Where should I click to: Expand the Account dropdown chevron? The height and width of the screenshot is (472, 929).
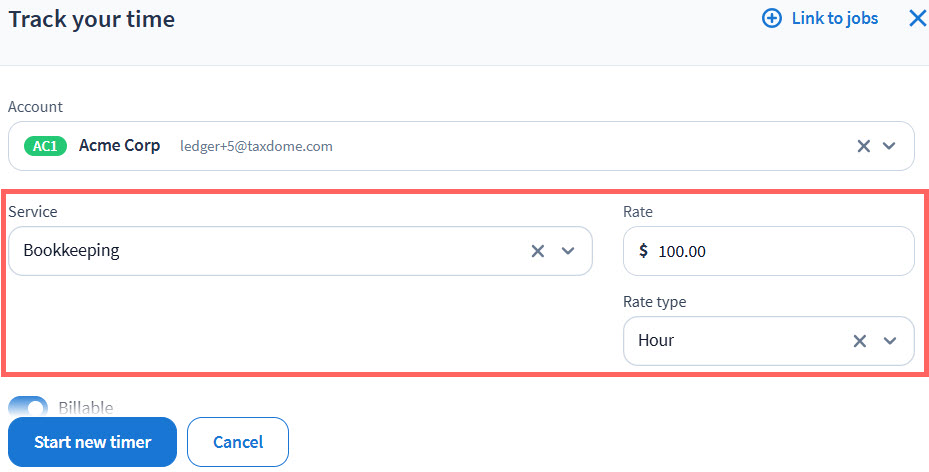890,146
